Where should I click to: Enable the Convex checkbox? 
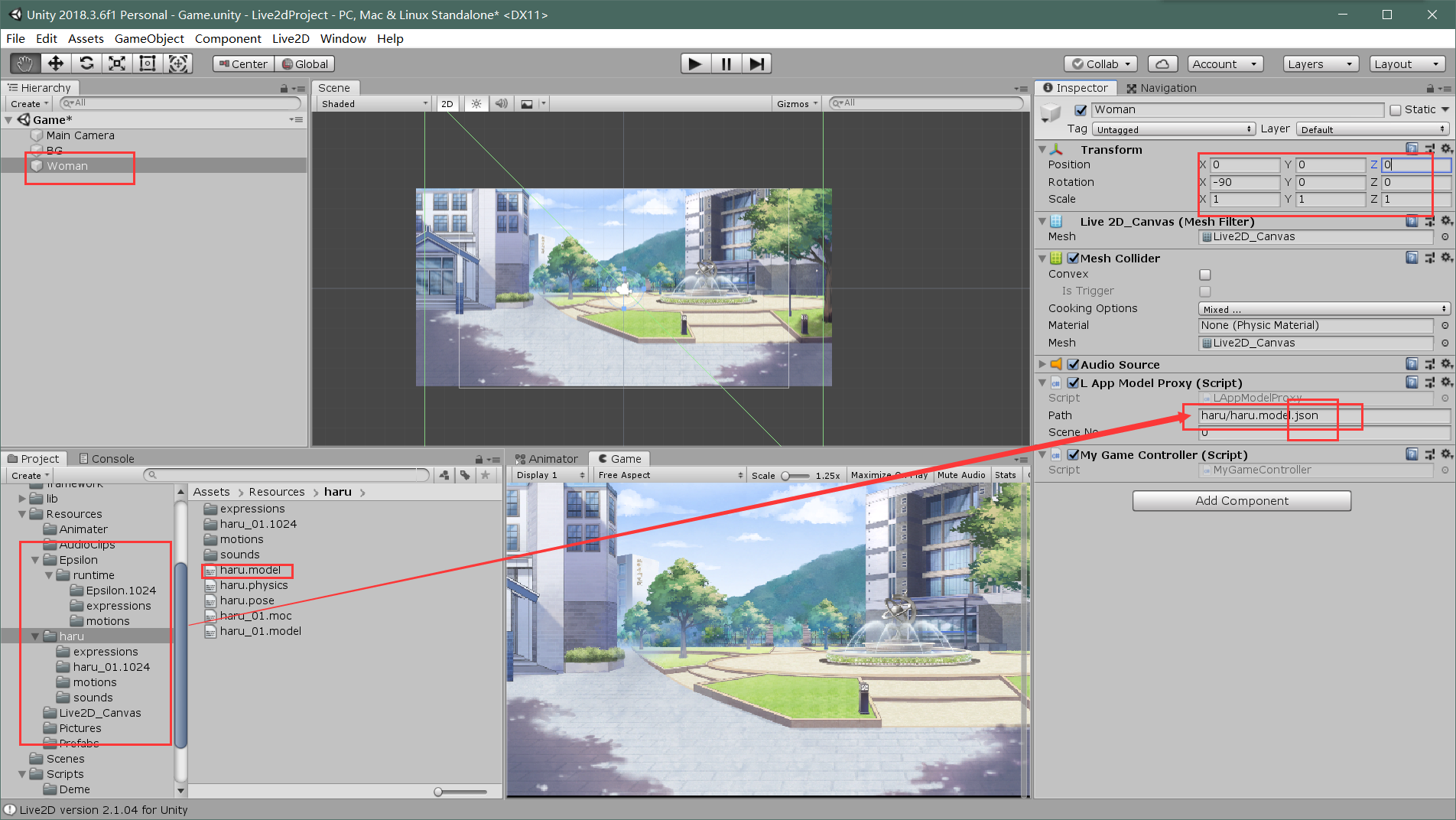1205,275
